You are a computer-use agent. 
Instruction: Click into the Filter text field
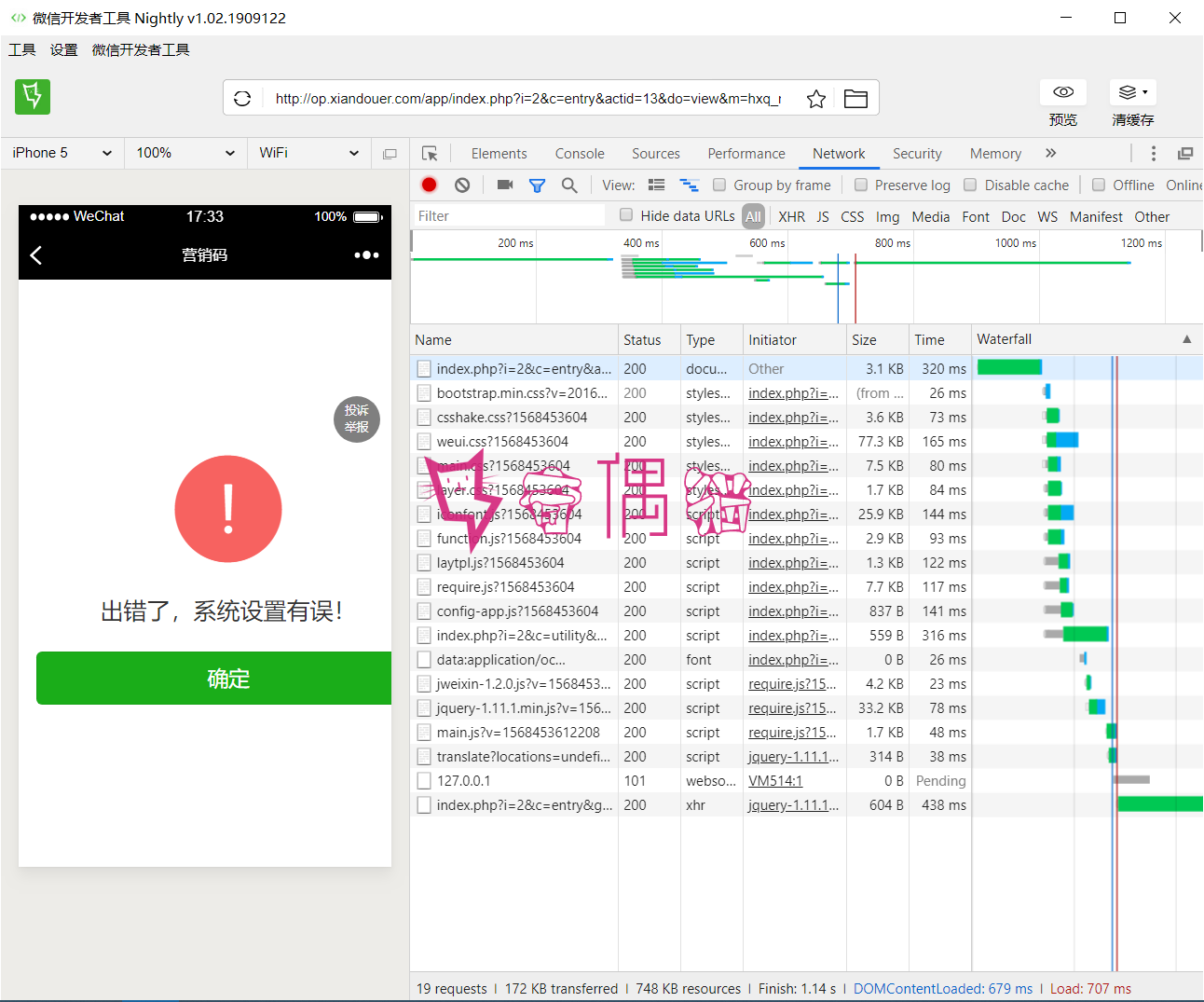[x=508, y=216]
